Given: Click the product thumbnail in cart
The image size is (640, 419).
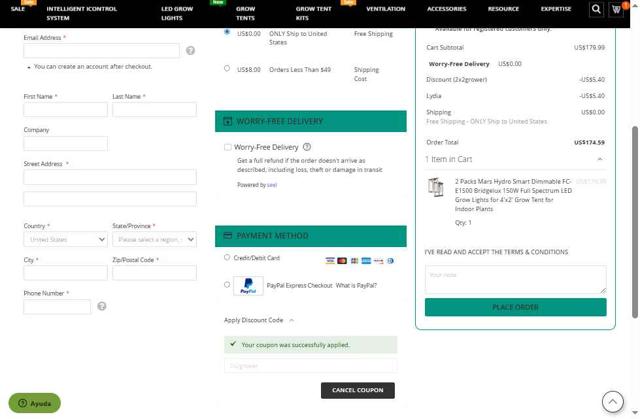Looking at the screenshot, I should [x=436, y=187].
